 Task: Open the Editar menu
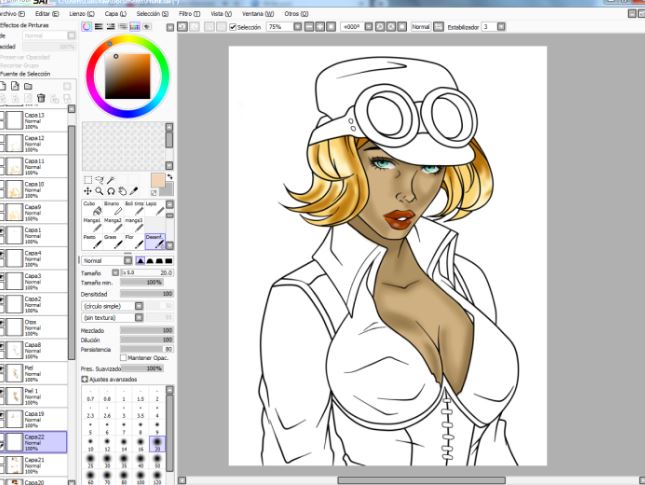tap(46, 14)
